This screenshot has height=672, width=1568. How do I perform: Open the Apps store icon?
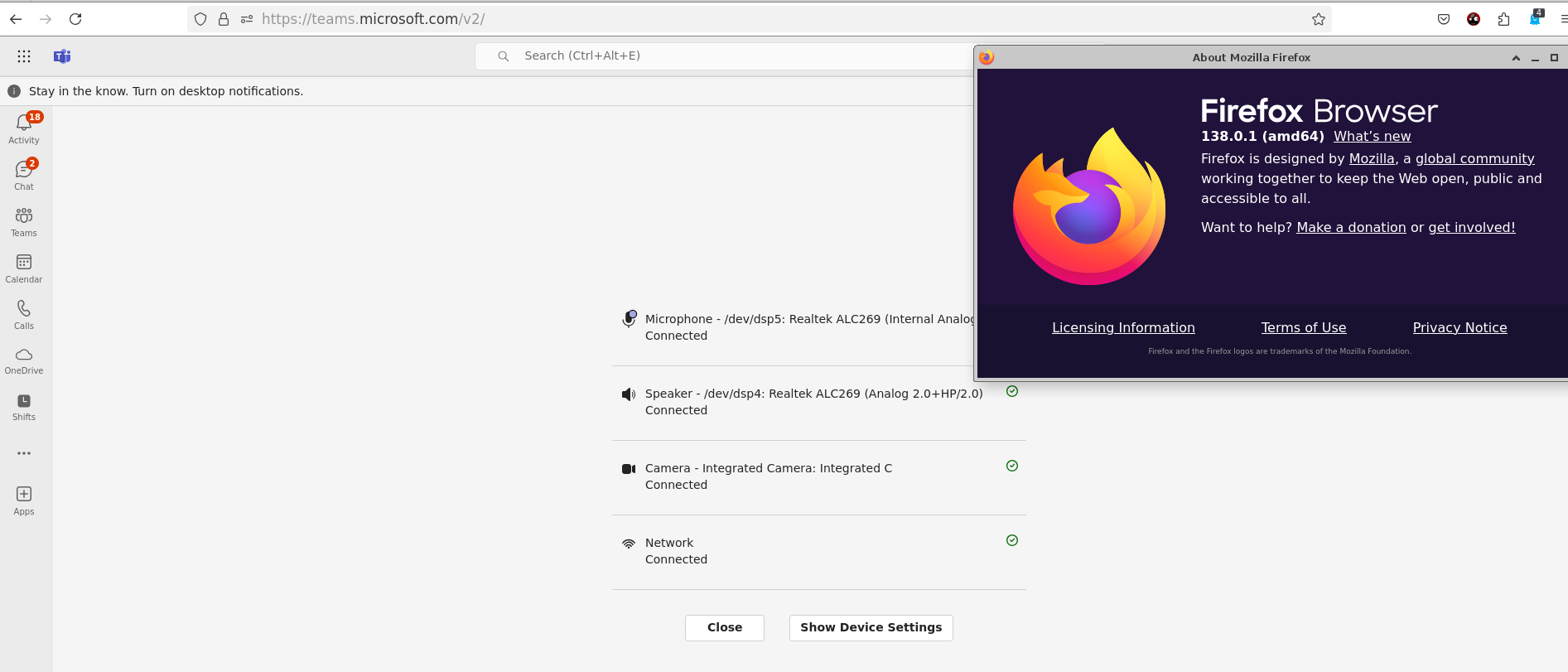(x=24, y=500)
